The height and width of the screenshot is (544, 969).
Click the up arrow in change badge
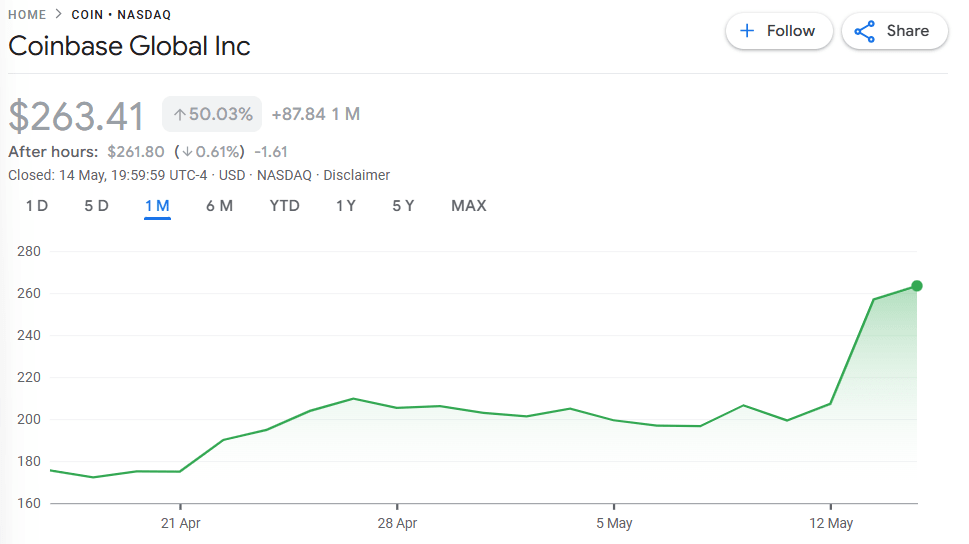[x=179, y=114]
